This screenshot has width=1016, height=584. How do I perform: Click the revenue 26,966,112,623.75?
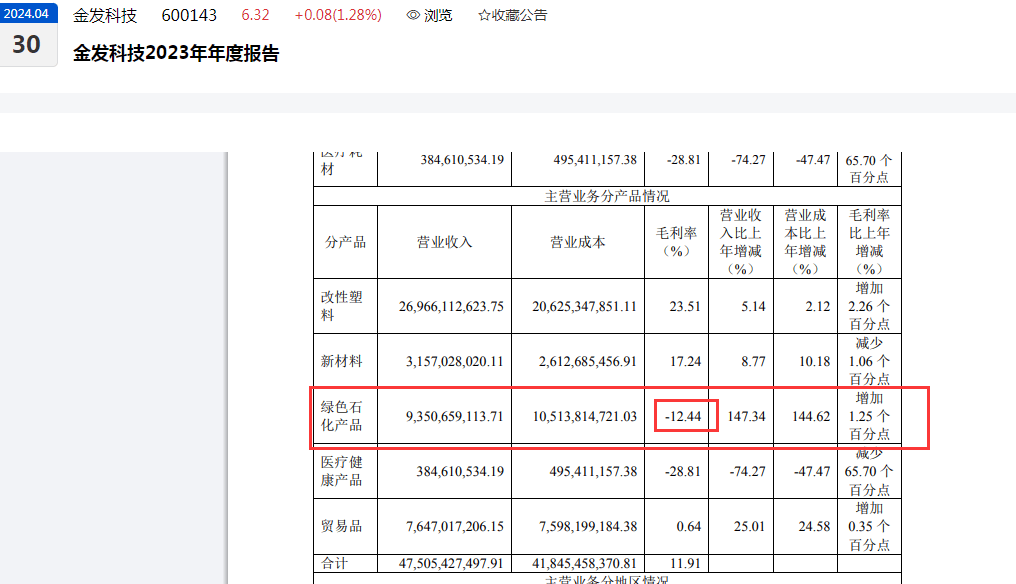point(451,307)
